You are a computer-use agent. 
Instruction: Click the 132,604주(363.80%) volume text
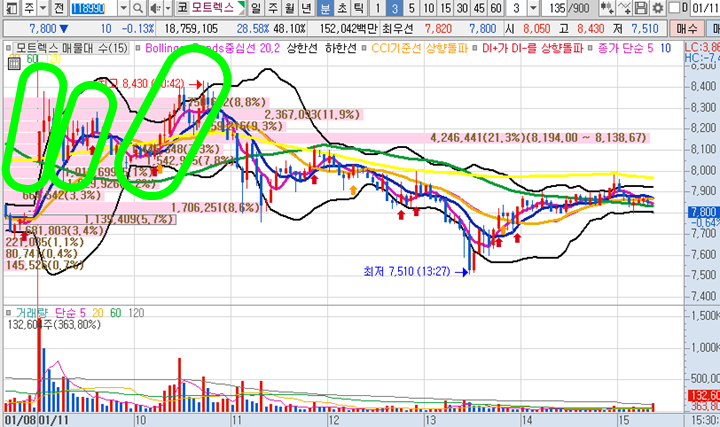click(x=54, y=325)
